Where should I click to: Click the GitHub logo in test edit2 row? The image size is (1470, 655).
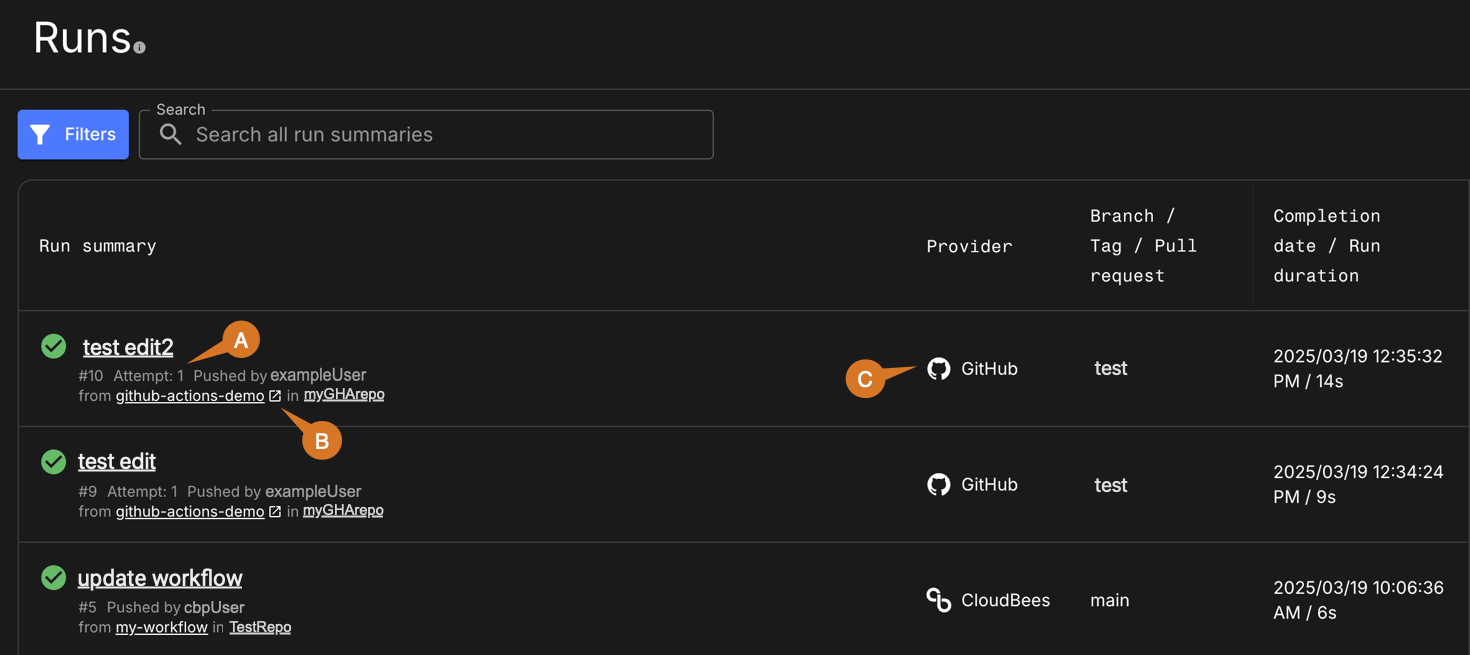938,369
